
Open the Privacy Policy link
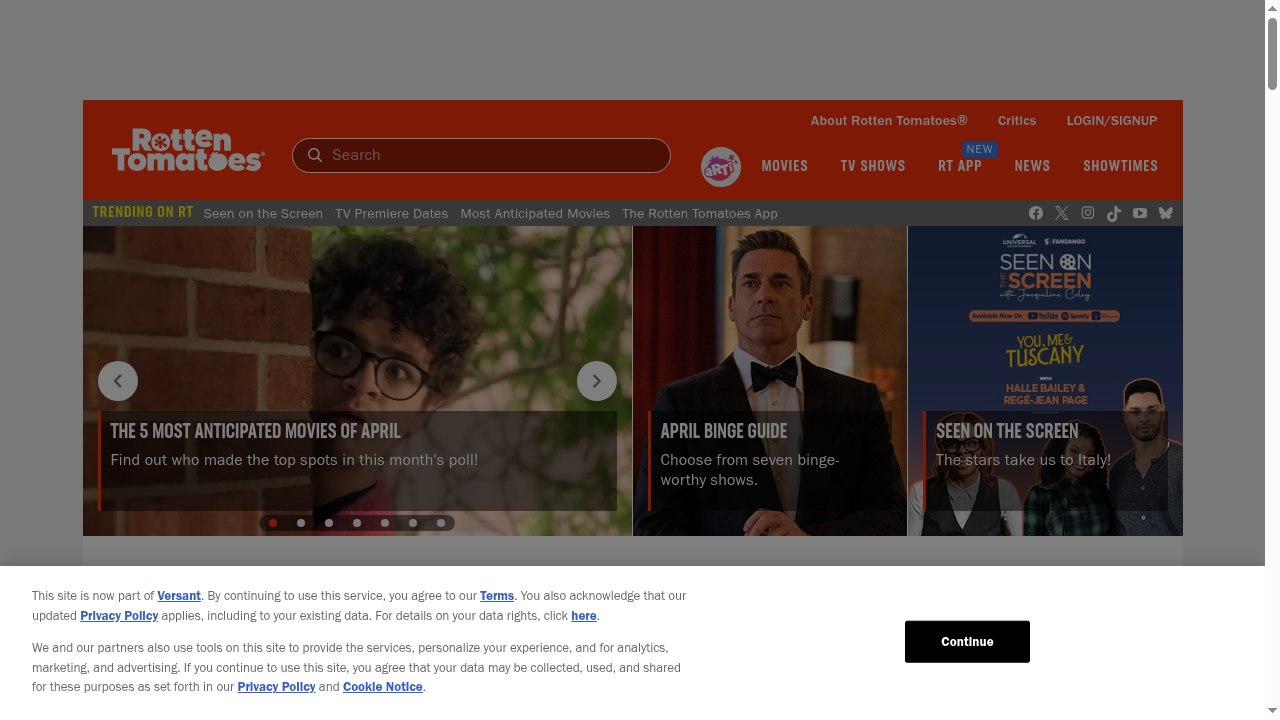(119, 615)
